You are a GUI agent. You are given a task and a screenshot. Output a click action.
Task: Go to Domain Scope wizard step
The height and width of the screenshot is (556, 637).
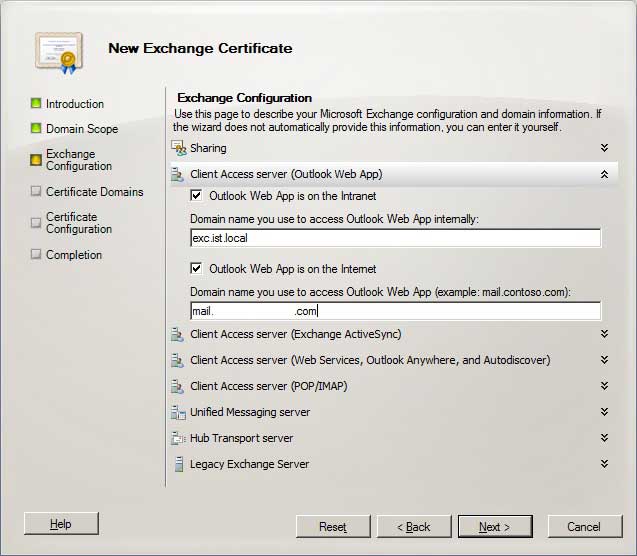click(81, 129)
